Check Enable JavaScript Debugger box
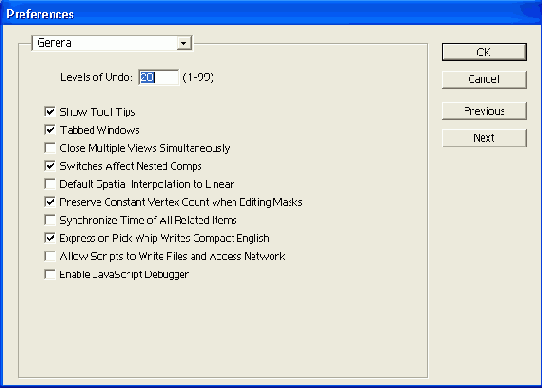The height and width of the screenshot is (388, 542). tap(50, 274)
